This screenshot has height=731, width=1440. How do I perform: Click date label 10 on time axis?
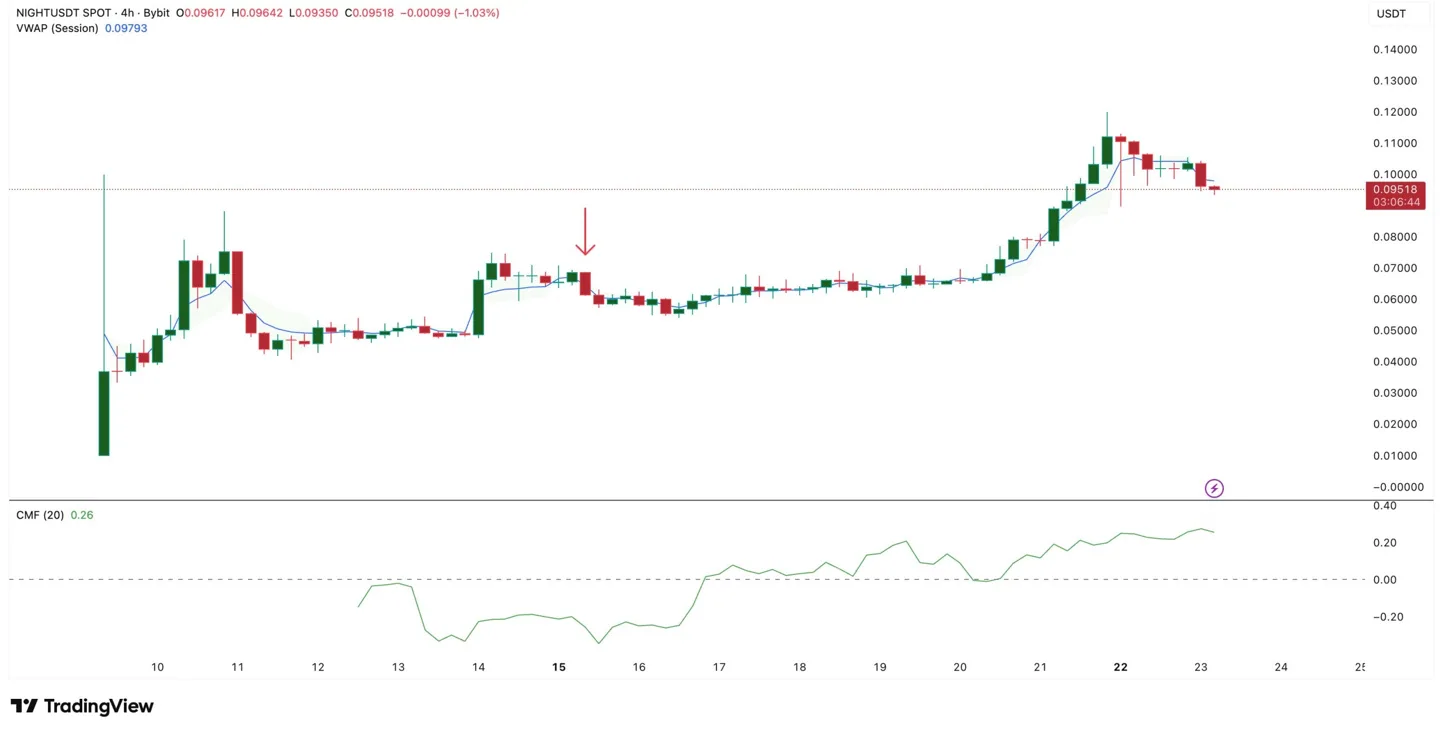coord(157,667)
